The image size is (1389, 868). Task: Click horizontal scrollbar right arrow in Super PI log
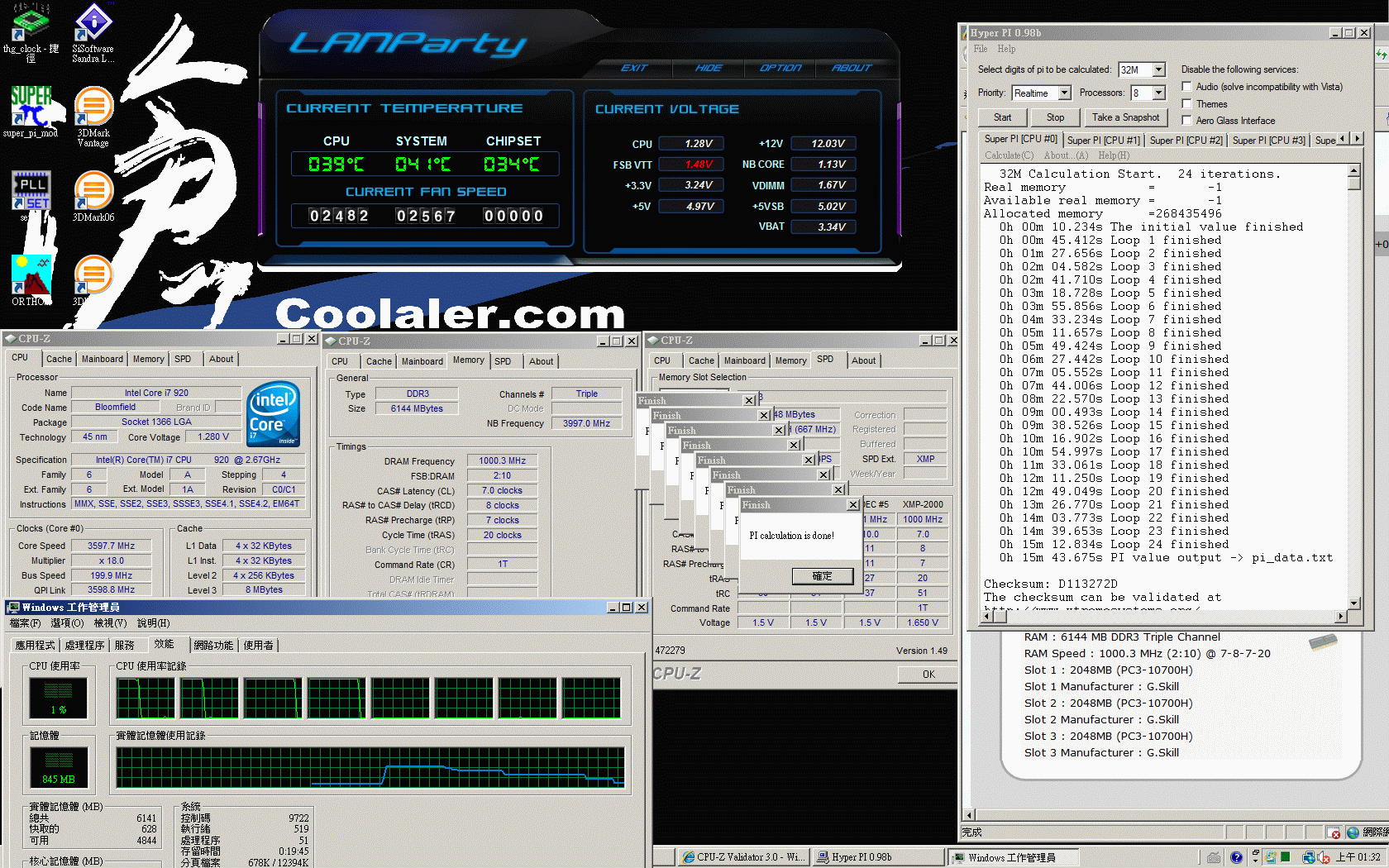1341,616
